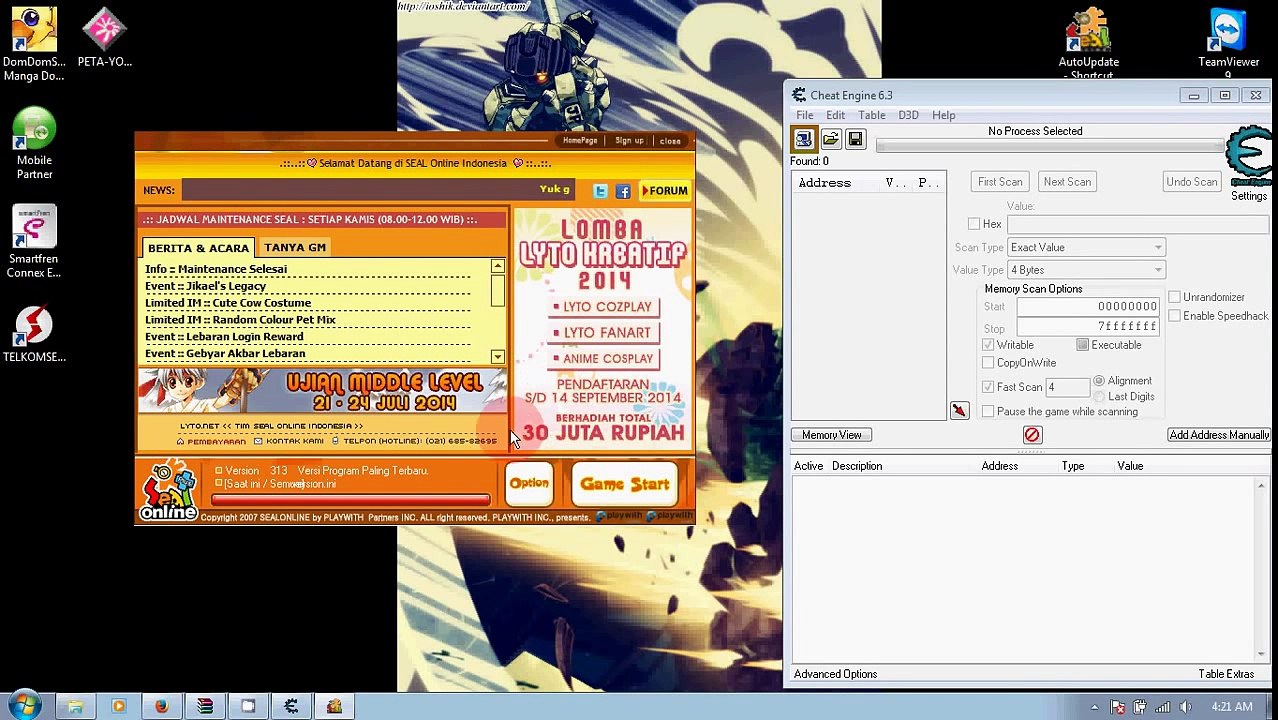Click the Cheat Engine scan progress bar
1278x720 pixels.
coord(1051,147)
